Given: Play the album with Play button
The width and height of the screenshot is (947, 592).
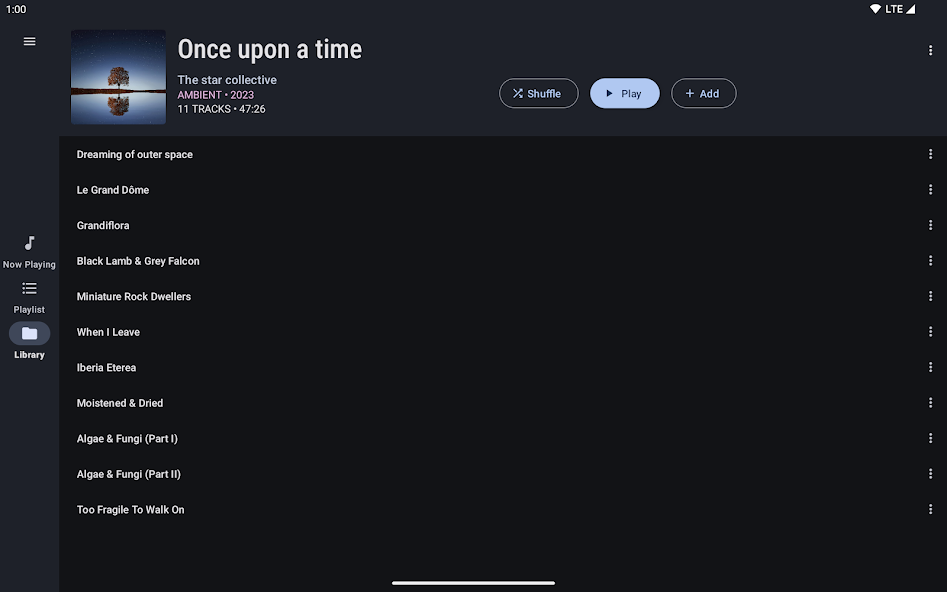Looking at the screenshot, I should (x=624, y=94).
